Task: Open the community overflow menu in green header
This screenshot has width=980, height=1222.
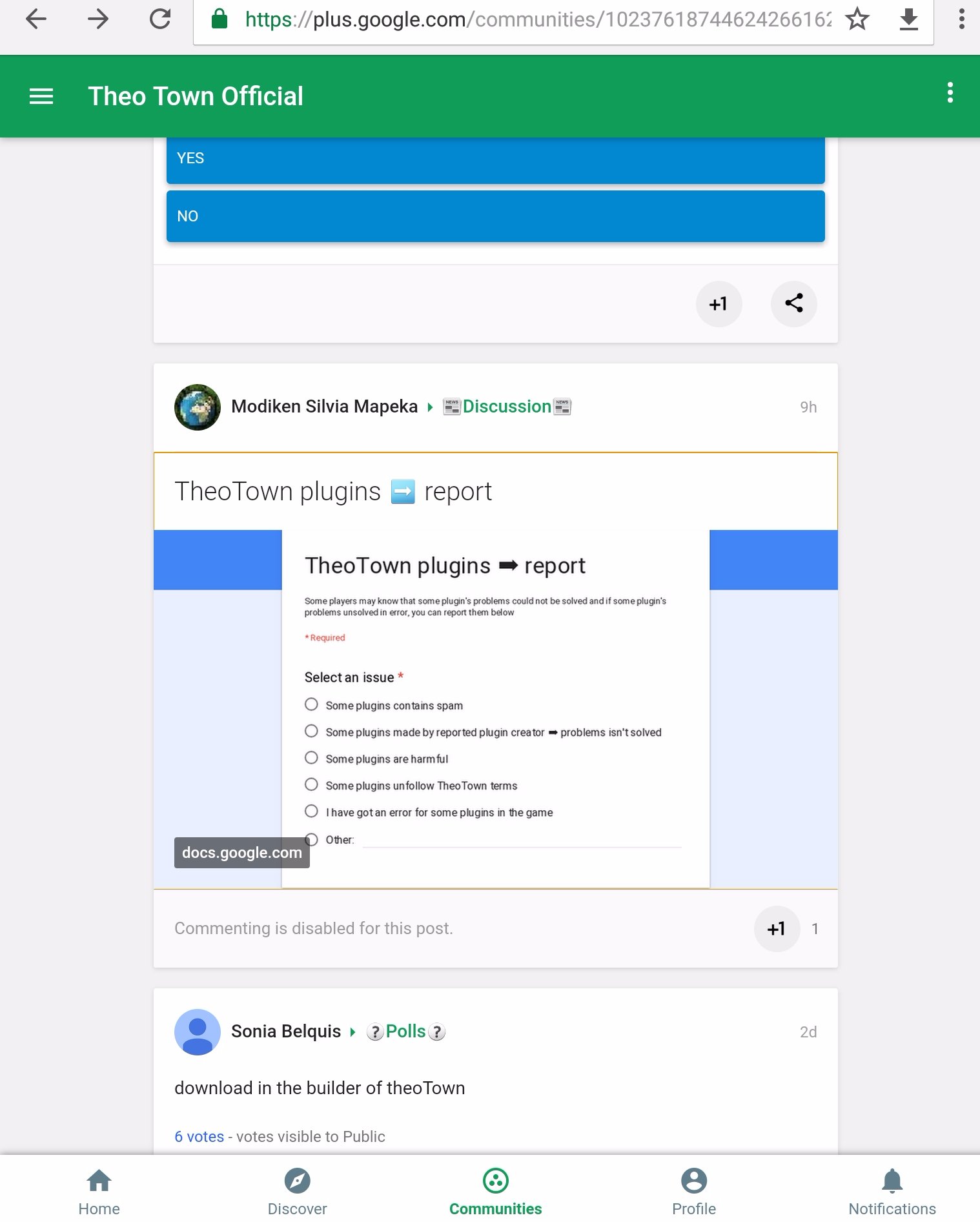Action: pos(950,92)
